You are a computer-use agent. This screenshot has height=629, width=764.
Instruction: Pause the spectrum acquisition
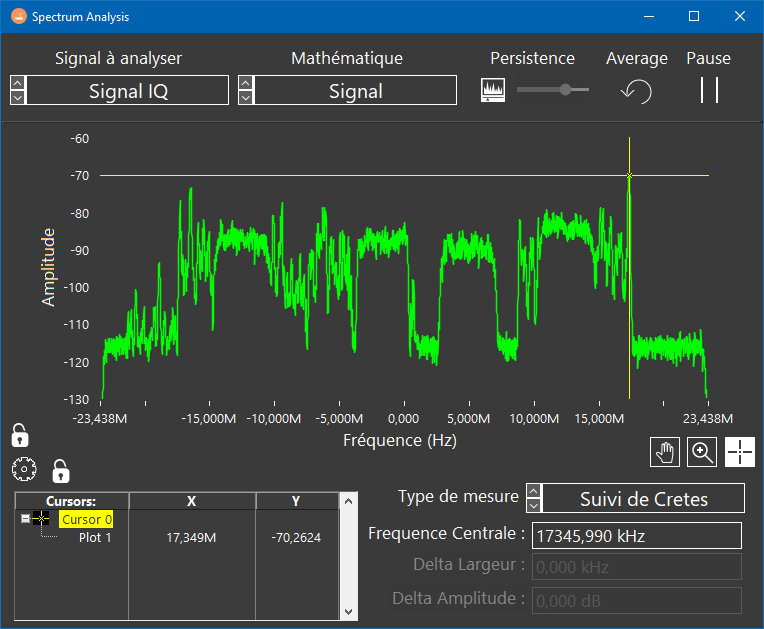coord(709,90)
